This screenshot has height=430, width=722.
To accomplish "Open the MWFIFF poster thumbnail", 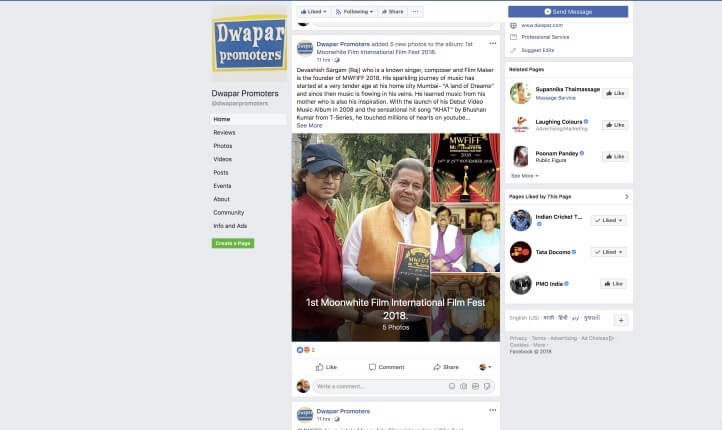I will tap(465, 168).
